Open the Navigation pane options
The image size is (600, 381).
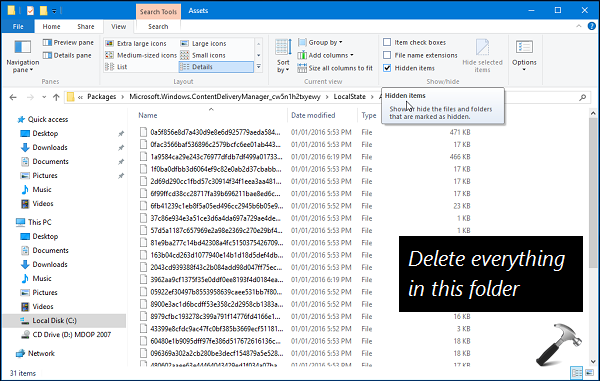pyautogui.click(x=23, y=56)
